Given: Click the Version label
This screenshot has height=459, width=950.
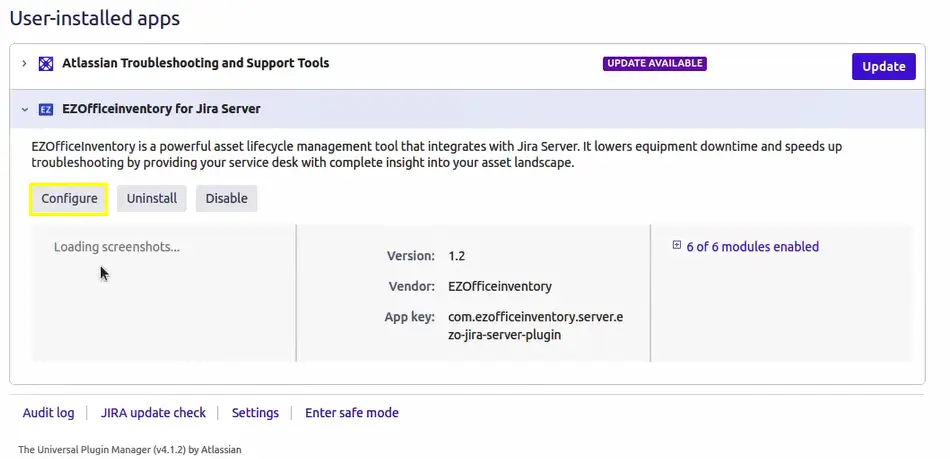Looking at the screenshot, I should [411, 256].
